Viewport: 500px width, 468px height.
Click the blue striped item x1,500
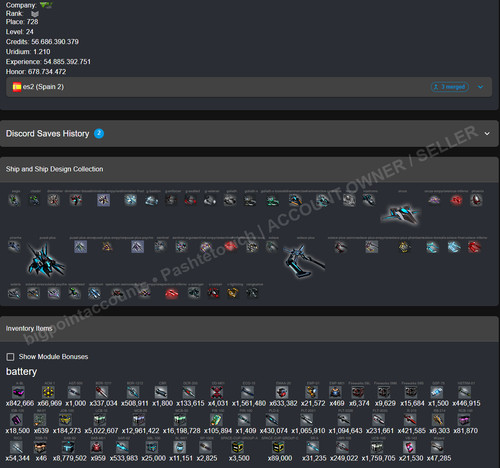tap(437, 392)
